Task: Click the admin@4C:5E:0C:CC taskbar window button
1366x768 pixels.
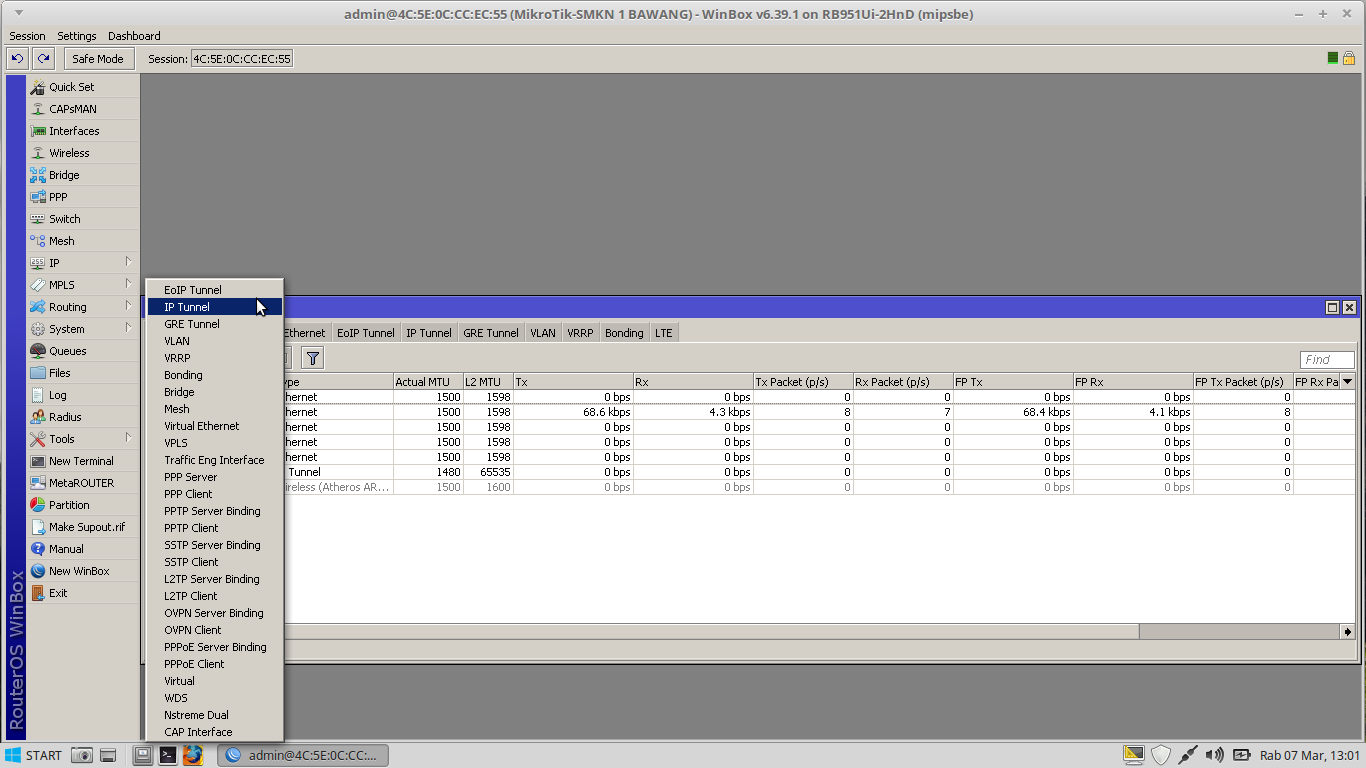Action: click(303, 755)
